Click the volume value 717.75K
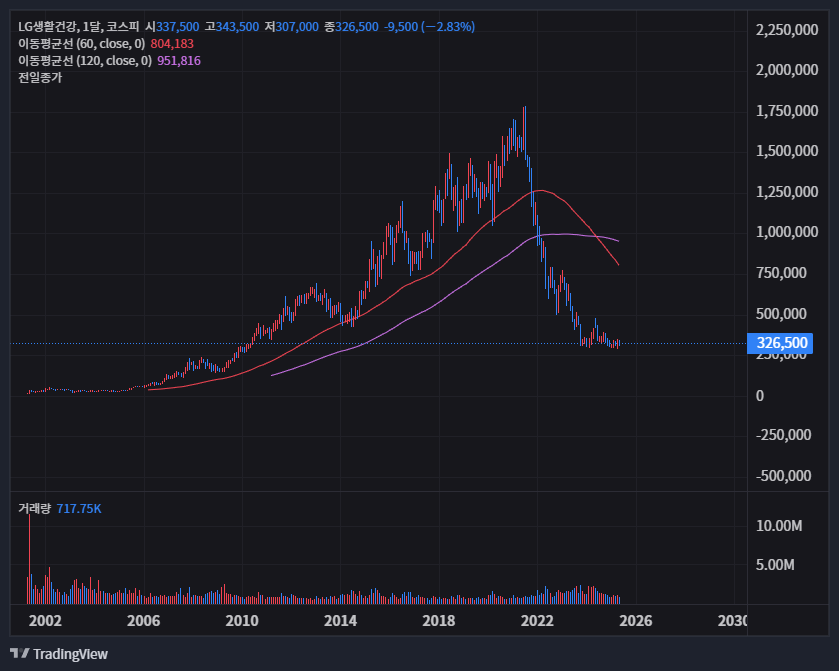This screenshot has height=671, width=839. 79,508
